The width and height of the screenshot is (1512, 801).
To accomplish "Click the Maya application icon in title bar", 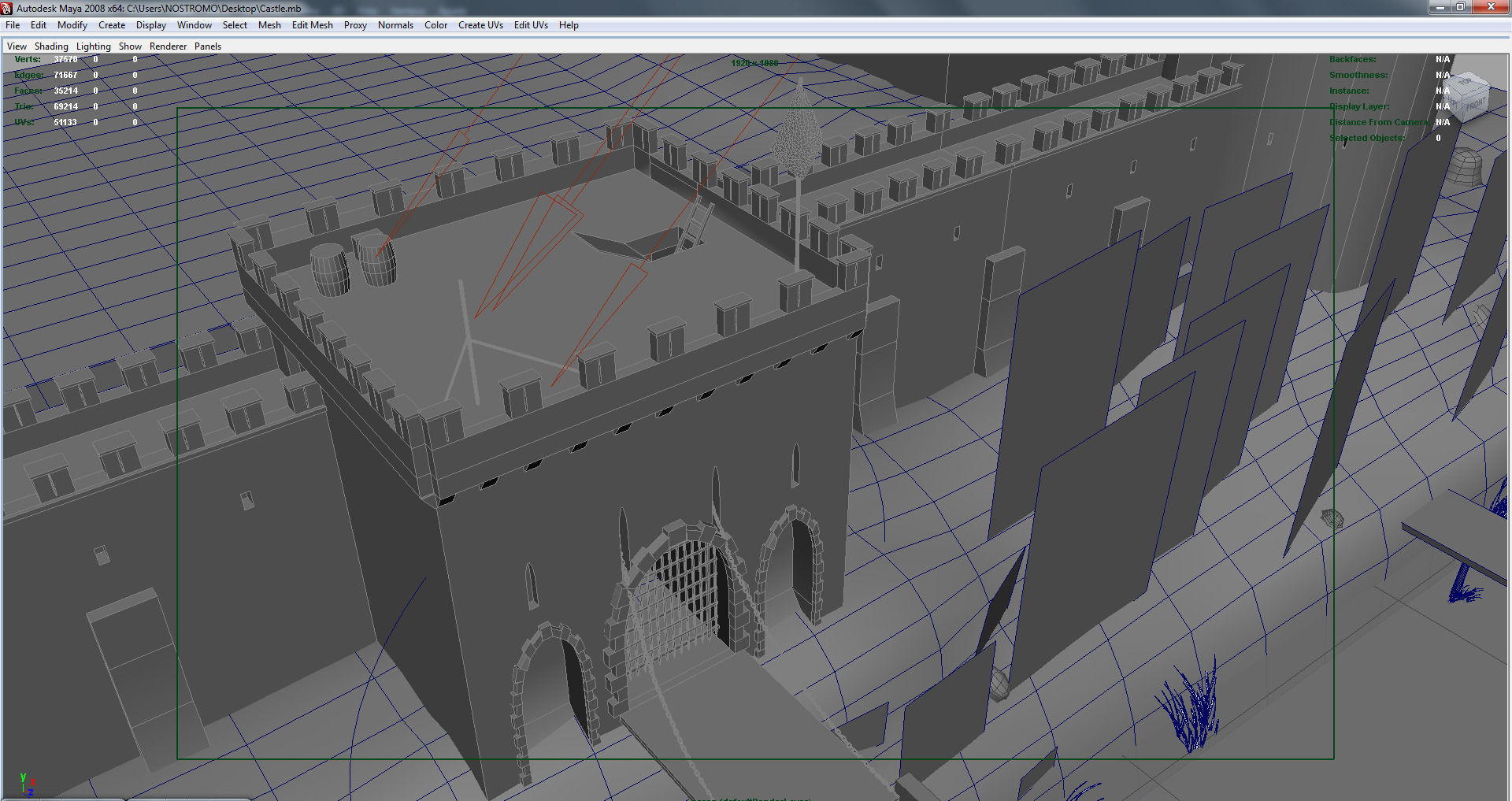I will coord(7,8).
